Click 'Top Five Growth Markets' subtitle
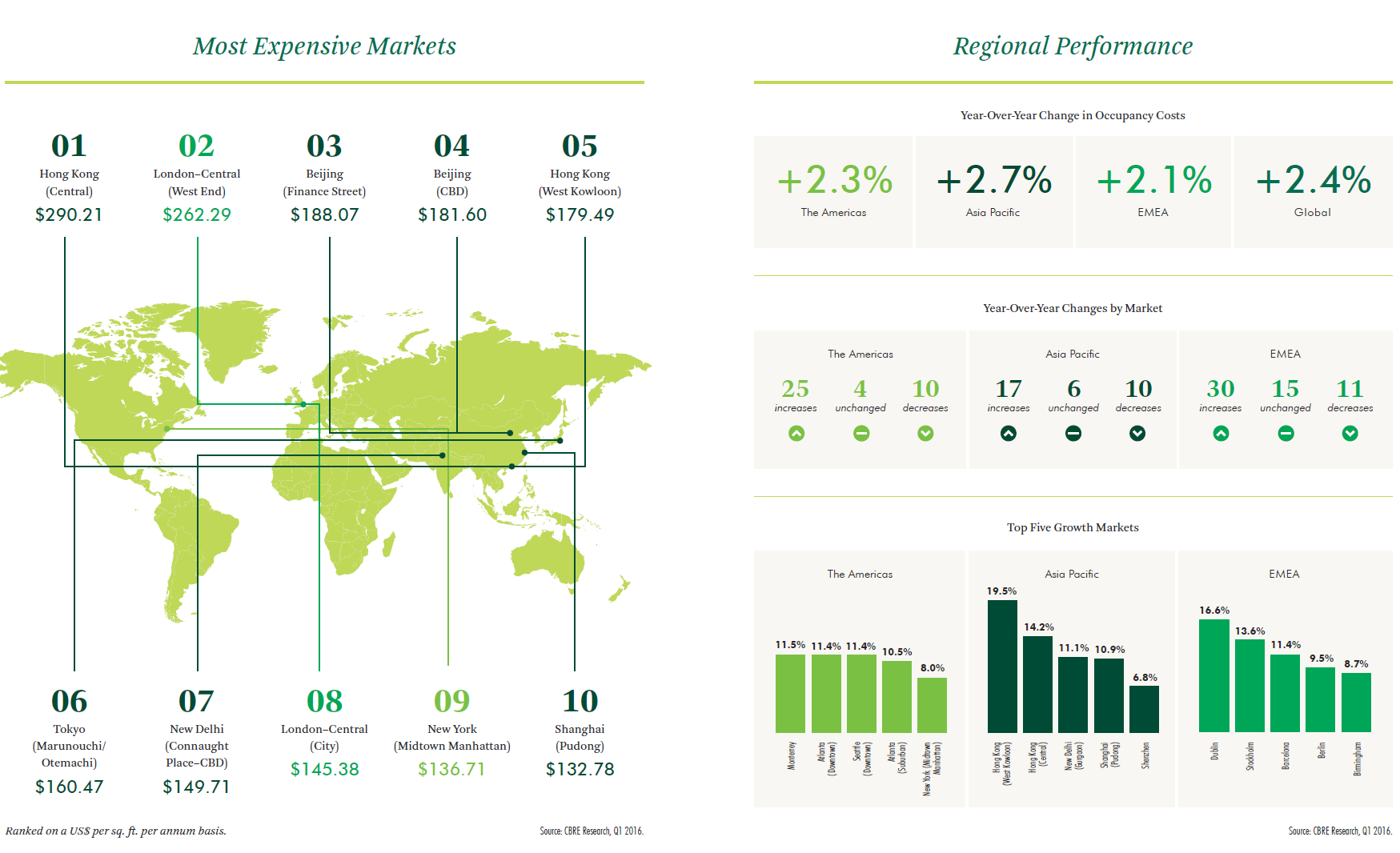Screen dimensions: 1400x853 pyautogui.click(x=1073, y=527)
